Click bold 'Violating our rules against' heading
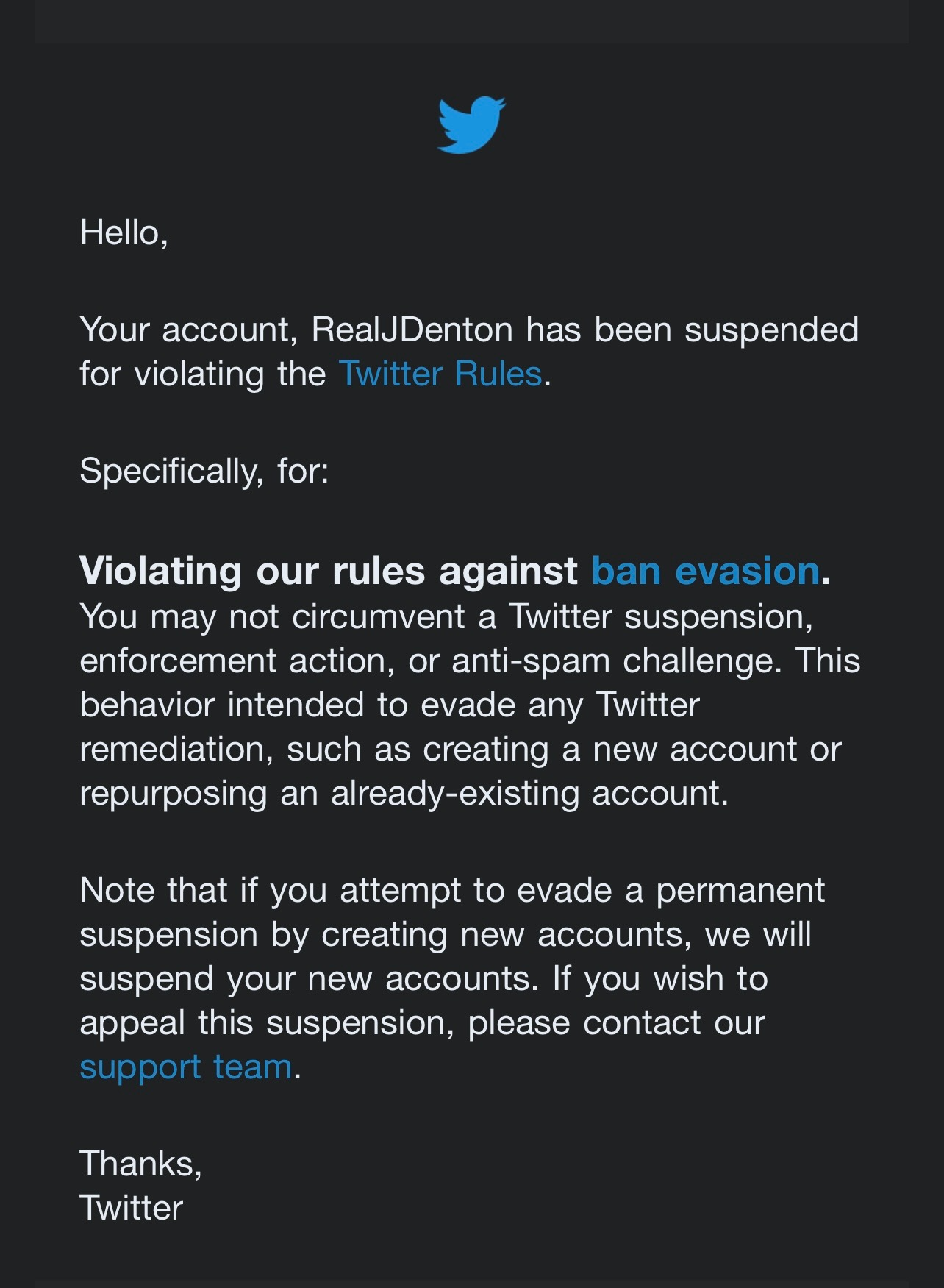 (328, 571)
